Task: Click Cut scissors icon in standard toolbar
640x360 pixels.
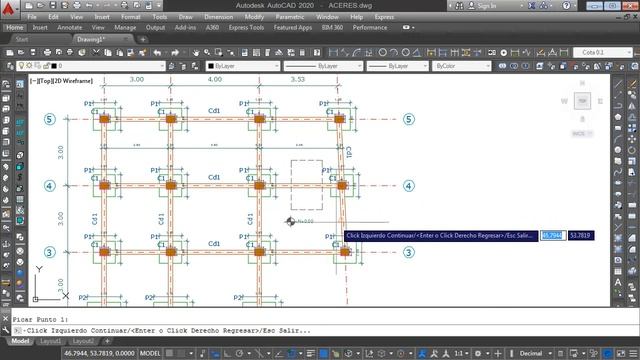Action: [x=96, y=52]
